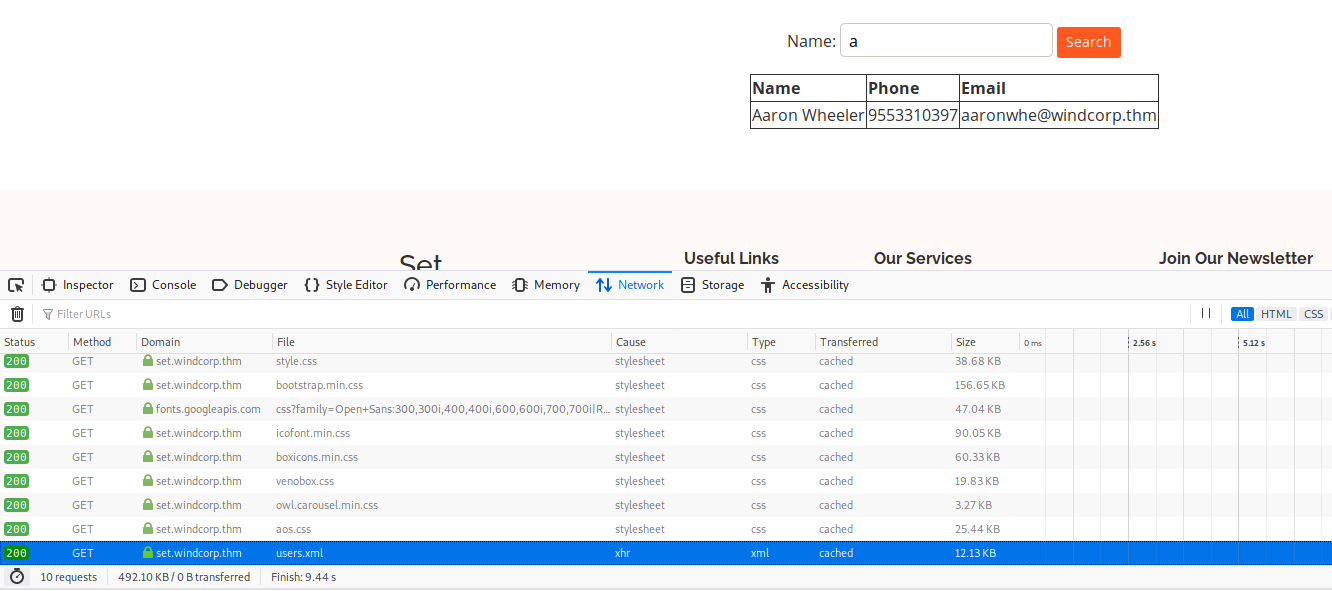Sort requests by Domain column header
The image size is (1332, 591).
click(161, 342)
